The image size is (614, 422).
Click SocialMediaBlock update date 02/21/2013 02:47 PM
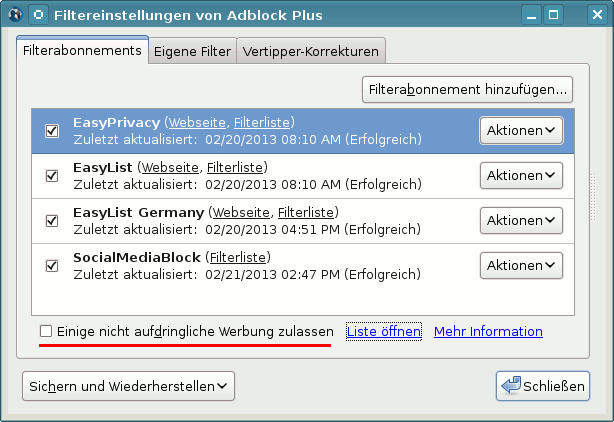tap(273, 274)
